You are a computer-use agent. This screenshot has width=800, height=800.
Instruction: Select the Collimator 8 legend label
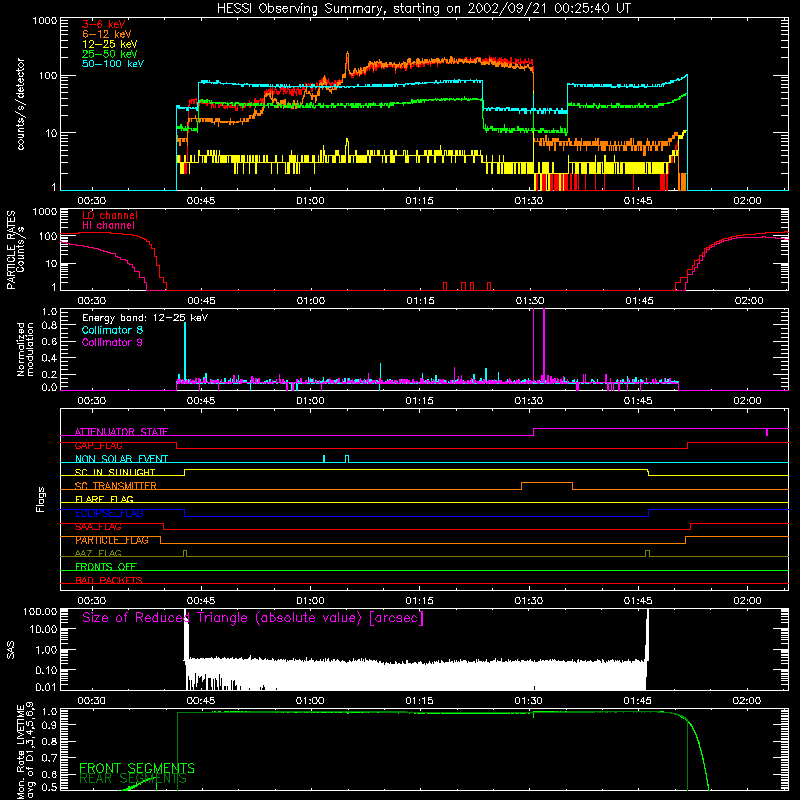[x=112, y=330]
